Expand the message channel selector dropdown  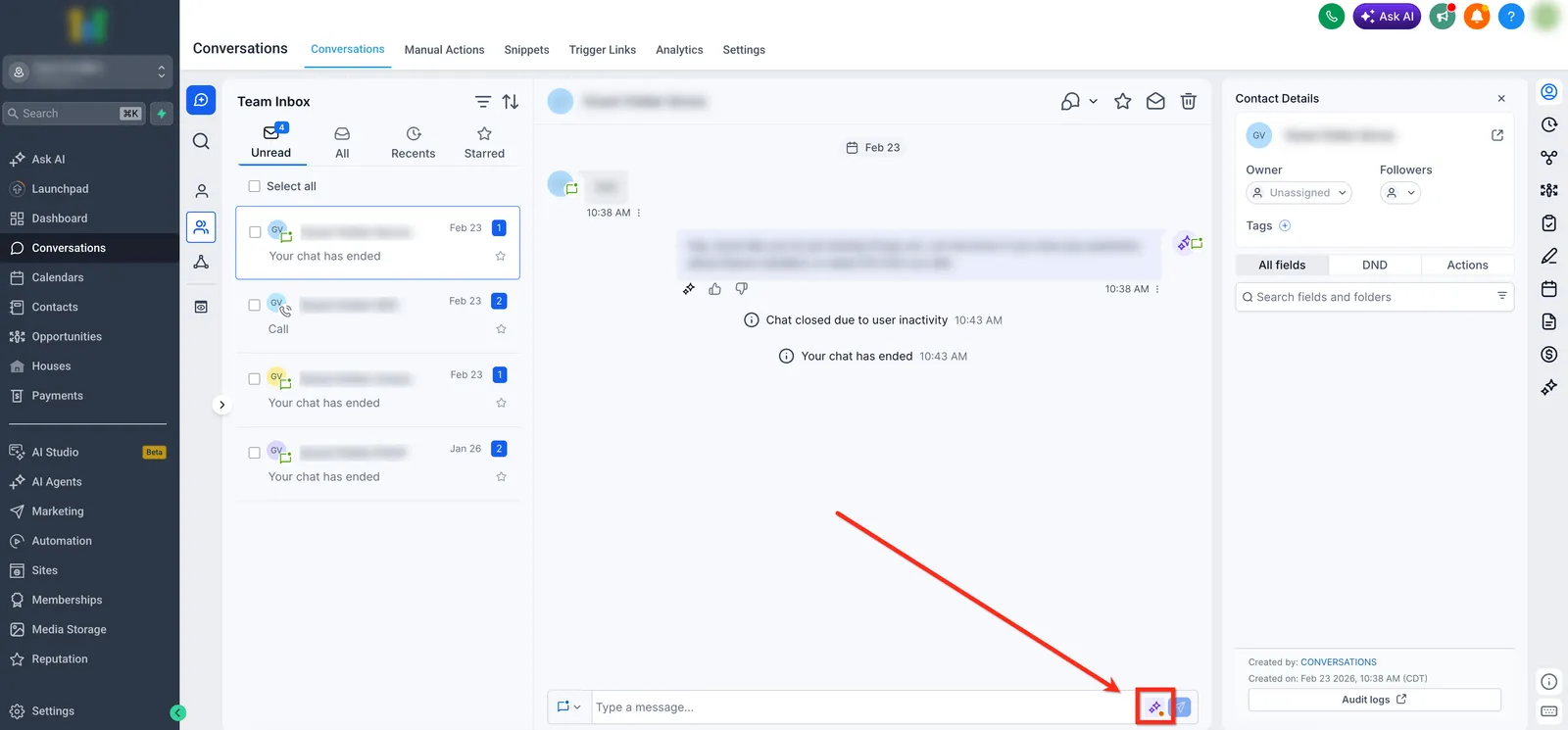click(569, 706)
